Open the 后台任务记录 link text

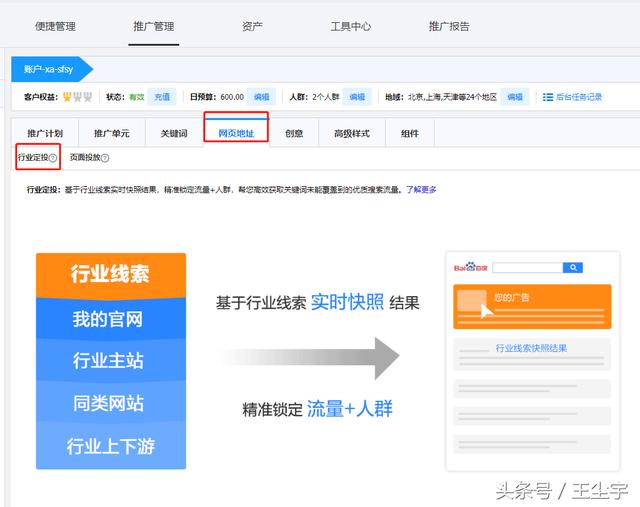(579, 97)
